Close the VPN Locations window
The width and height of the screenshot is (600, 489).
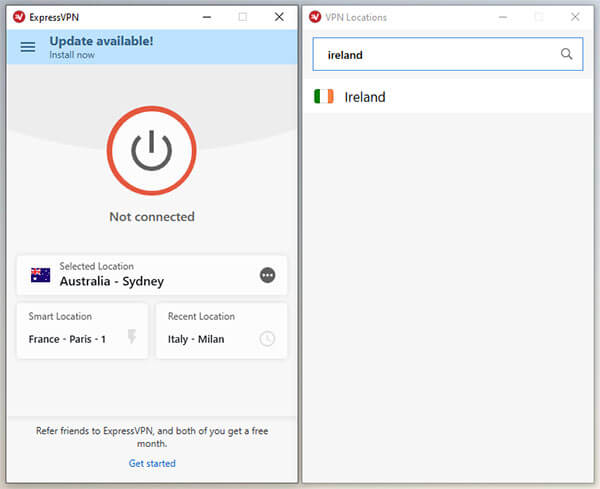point(575,17)
